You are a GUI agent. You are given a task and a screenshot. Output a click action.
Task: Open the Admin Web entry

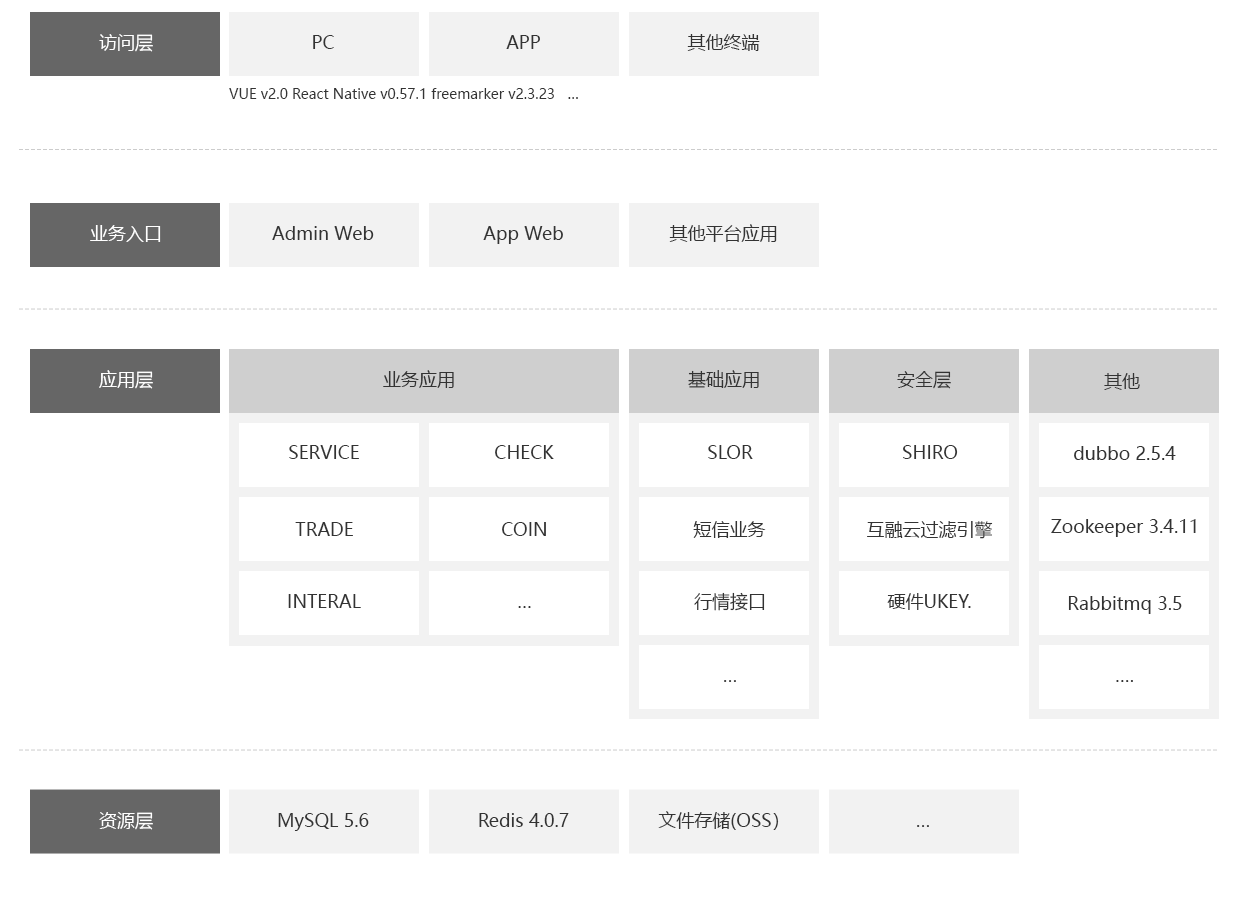(323, 234)
